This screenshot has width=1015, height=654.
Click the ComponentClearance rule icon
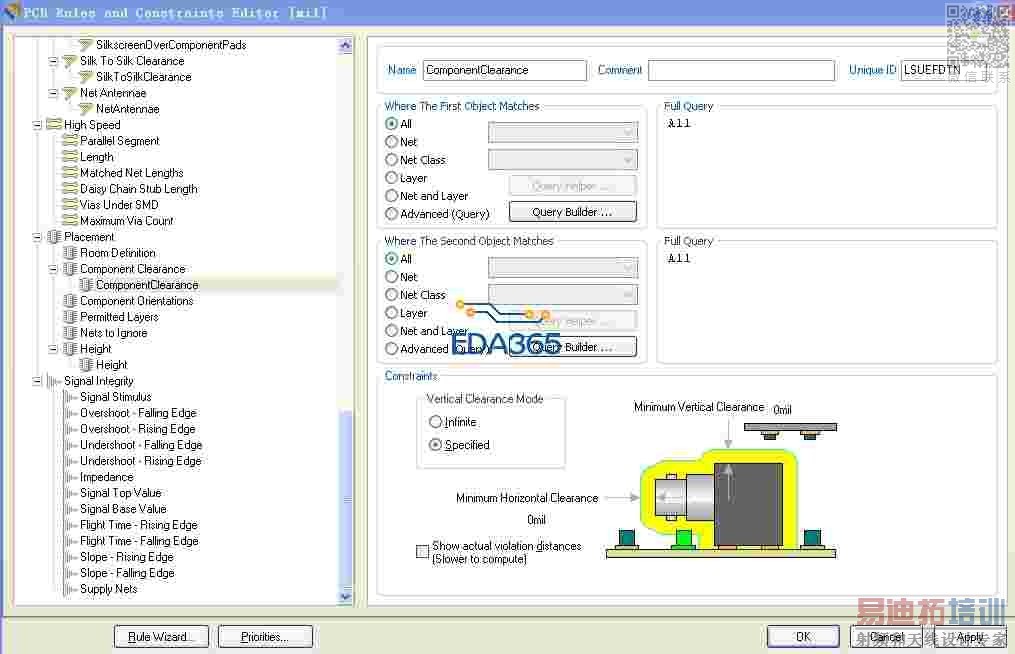click(x=86, y=285)
